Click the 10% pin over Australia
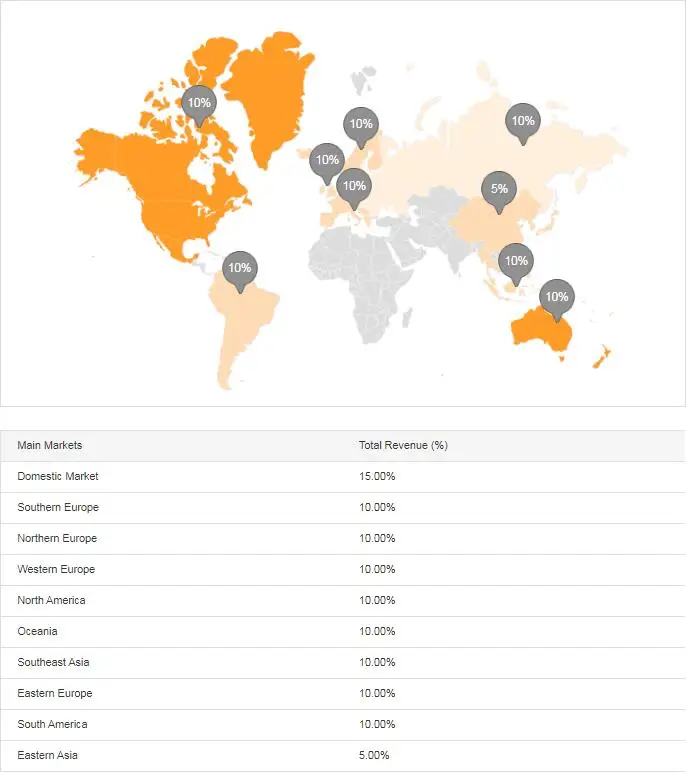The height and width of the screenshot is (773, 686). (556, 296)
